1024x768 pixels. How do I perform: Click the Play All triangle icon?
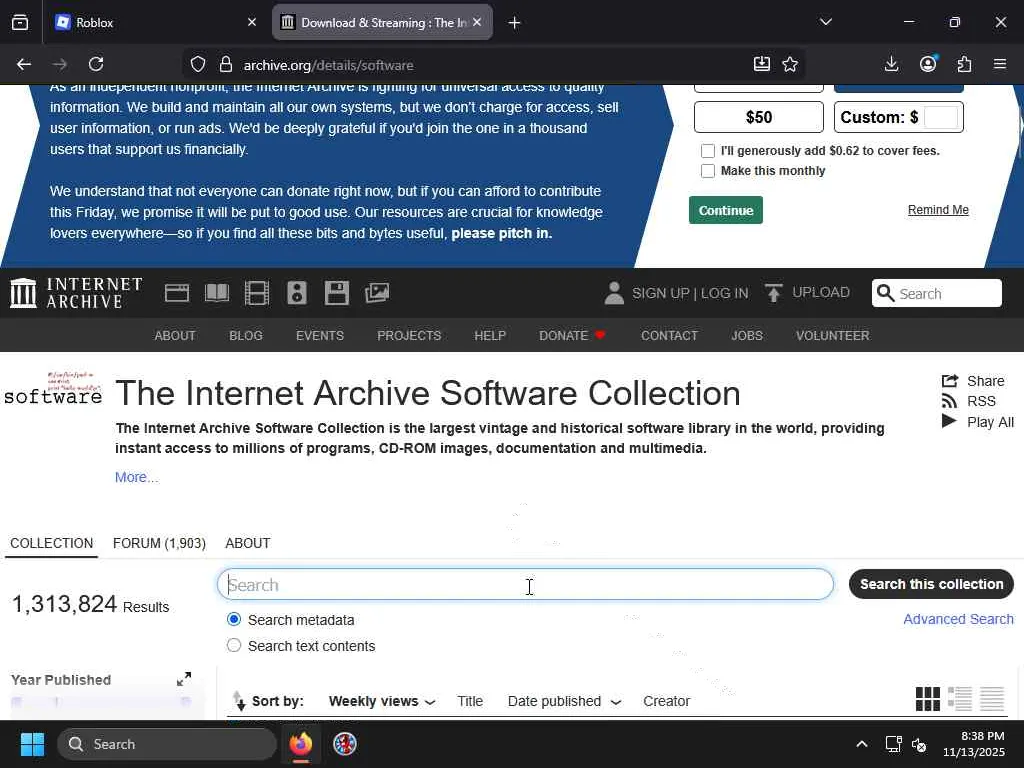pos(949,421)
